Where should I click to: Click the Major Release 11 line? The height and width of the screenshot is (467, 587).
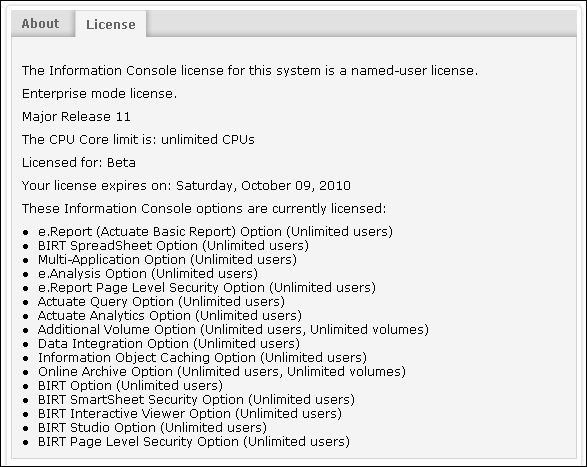[76, 116]
